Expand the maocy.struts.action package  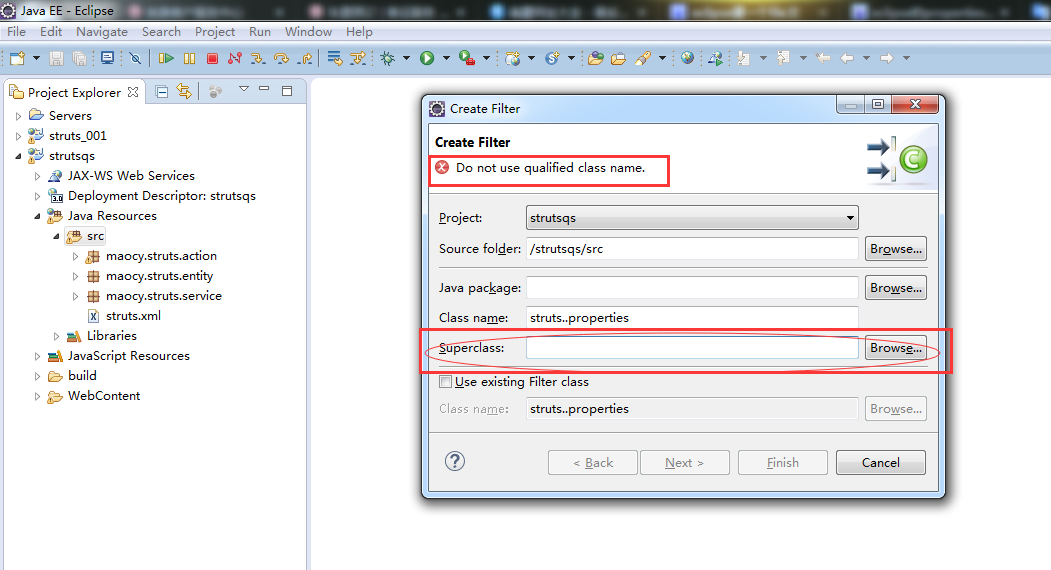(75, 256)
